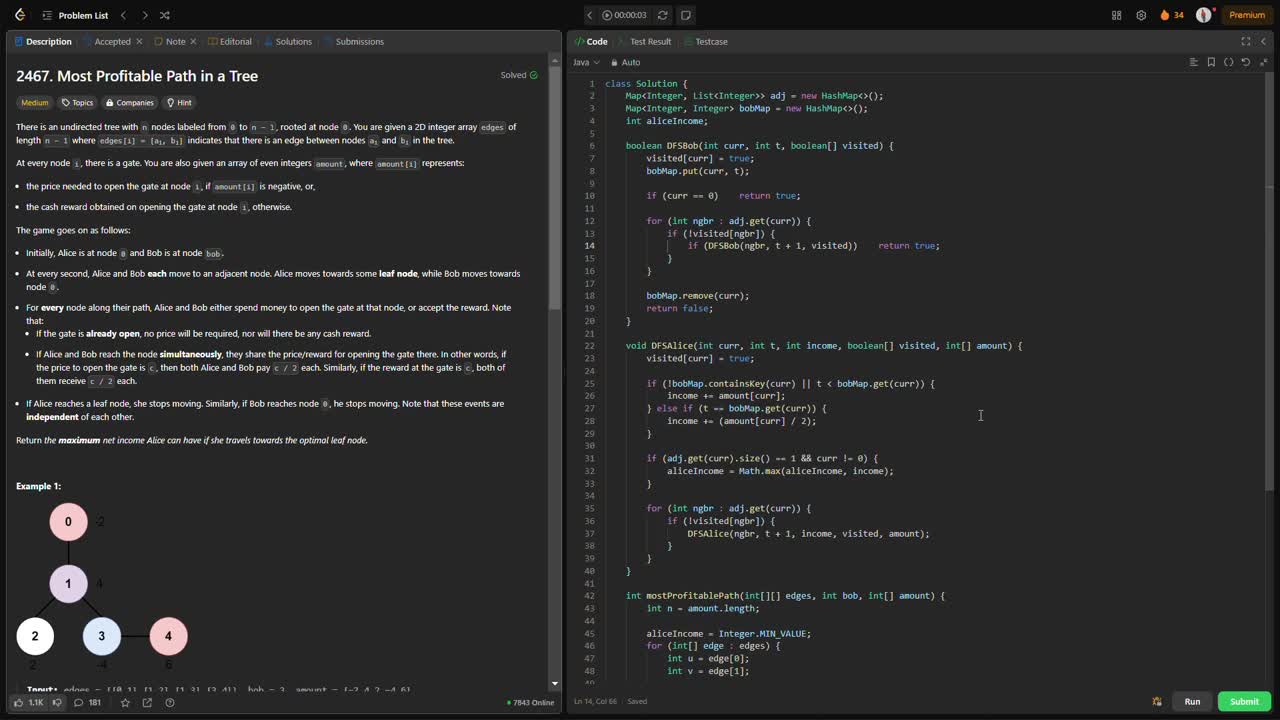Open the Java language dropdown
The height and width of the screenshot is (720, 1280).
click(x=586, y=62)
